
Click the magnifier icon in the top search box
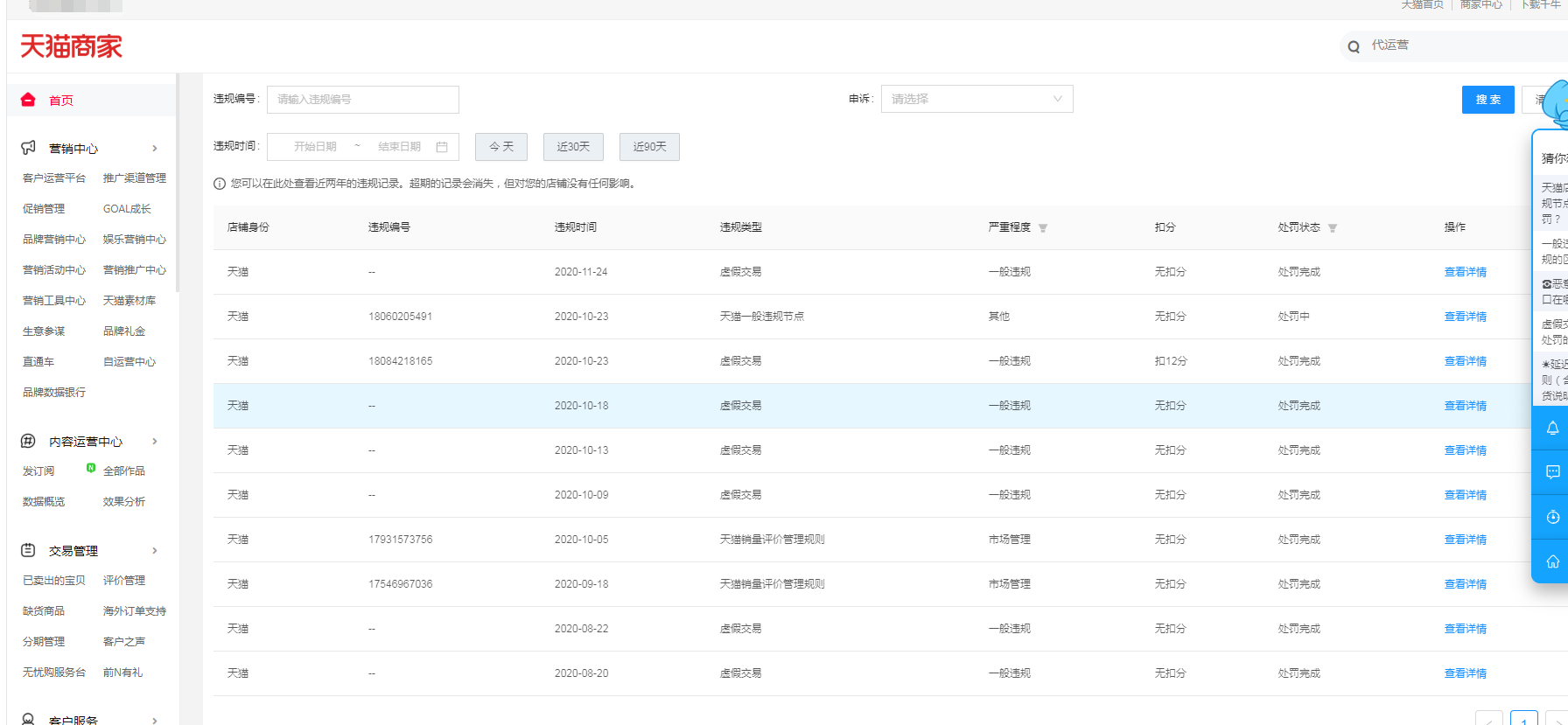coord(1354,46)
